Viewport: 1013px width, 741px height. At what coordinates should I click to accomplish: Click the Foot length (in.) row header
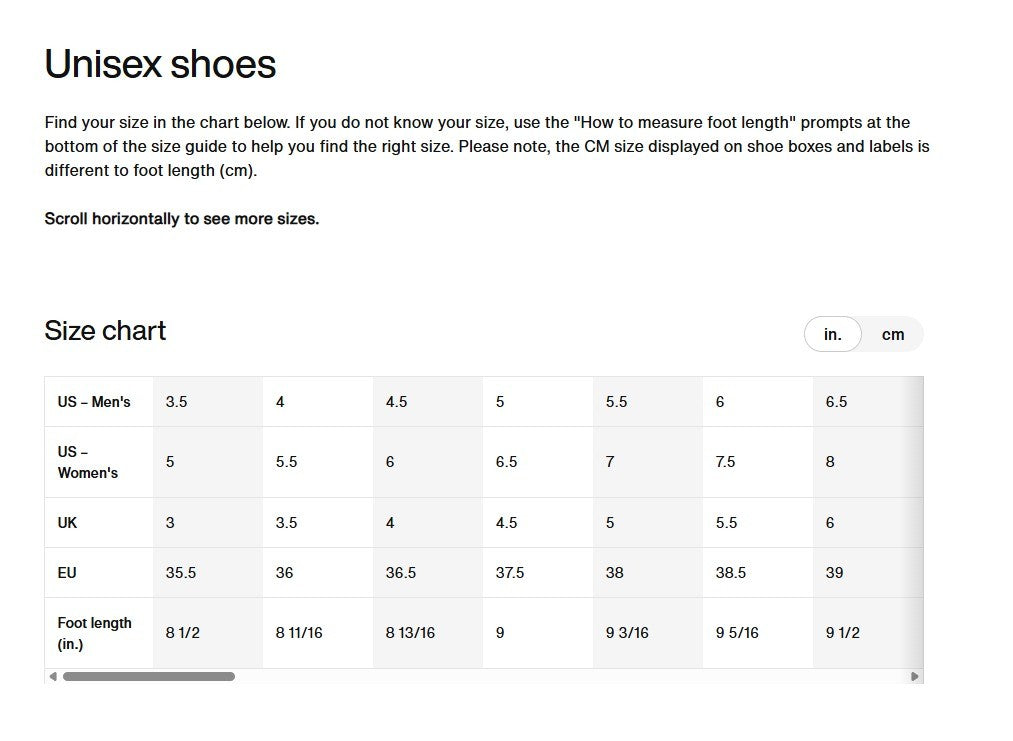tap(94, 633)
